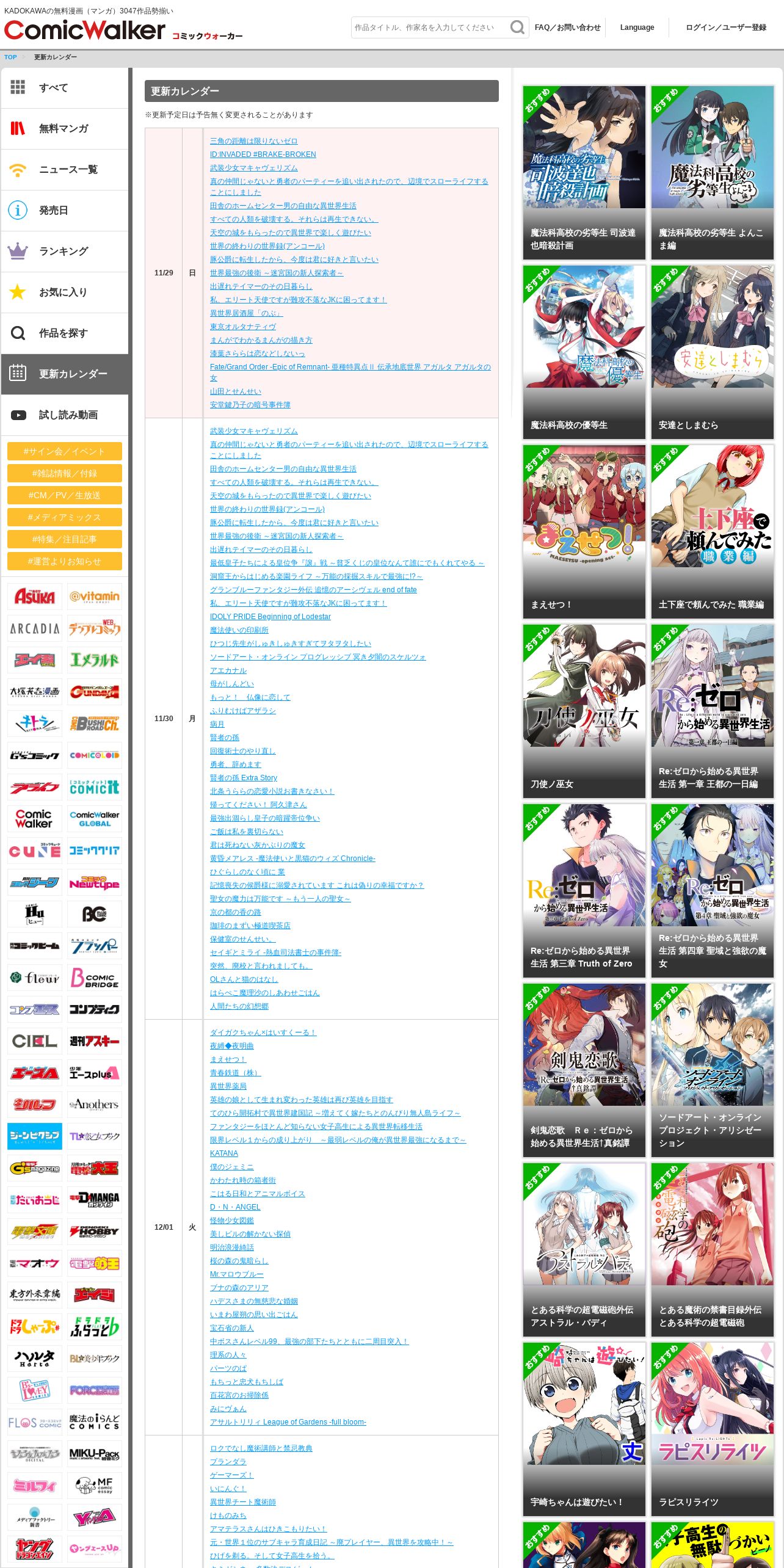Open the B's Comic Bridge logo
This screenshot has width=784, height=1568.
[x=94, y=978]
